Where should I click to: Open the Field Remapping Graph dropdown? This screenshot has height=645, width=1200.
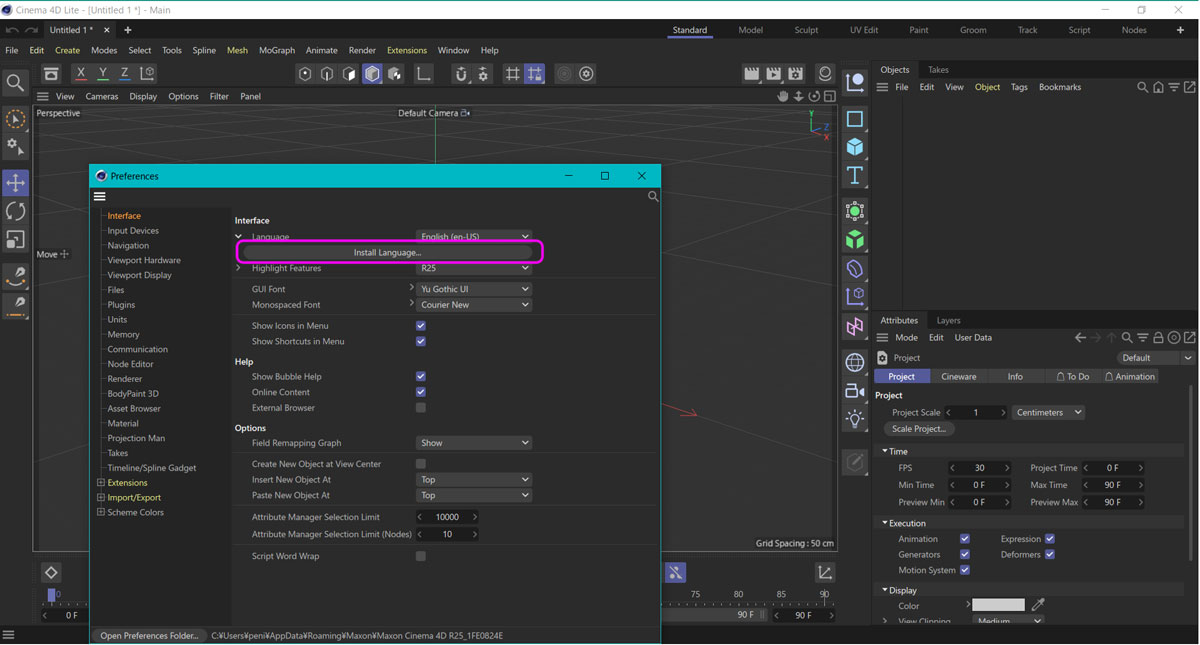[474, 443]
